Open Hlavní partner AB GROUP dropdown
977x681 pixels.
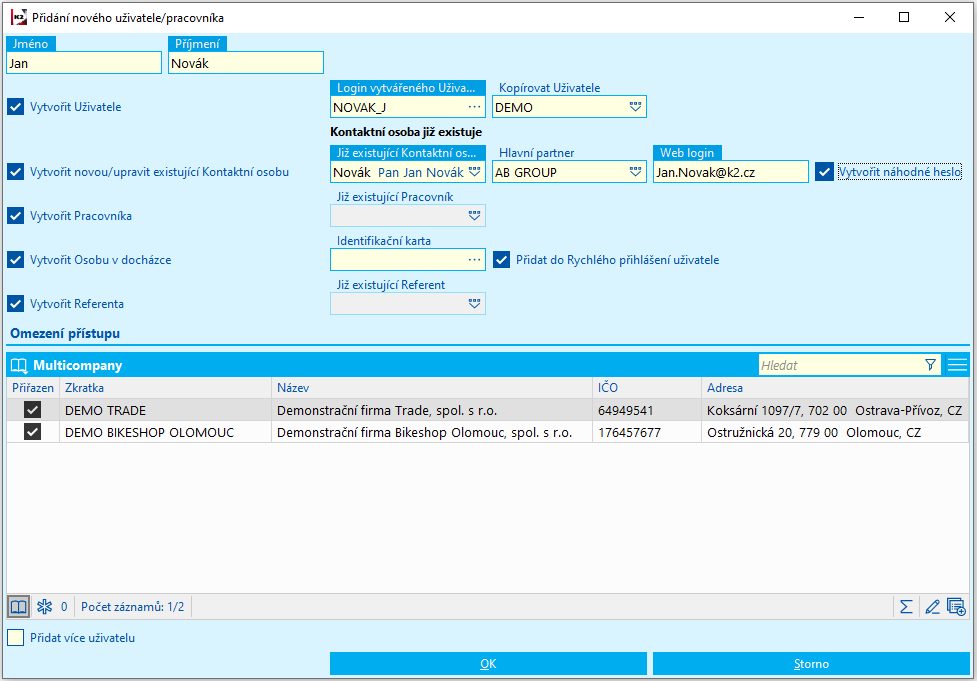635,172
